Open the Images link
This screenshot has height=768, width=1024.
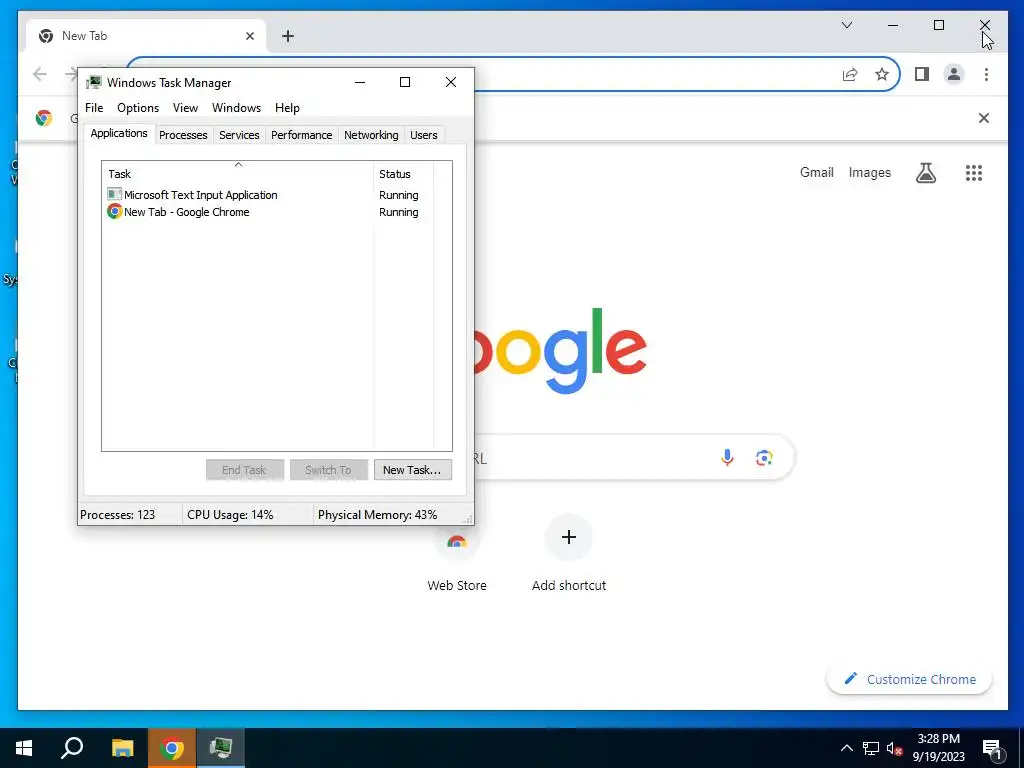pos(870,172)
